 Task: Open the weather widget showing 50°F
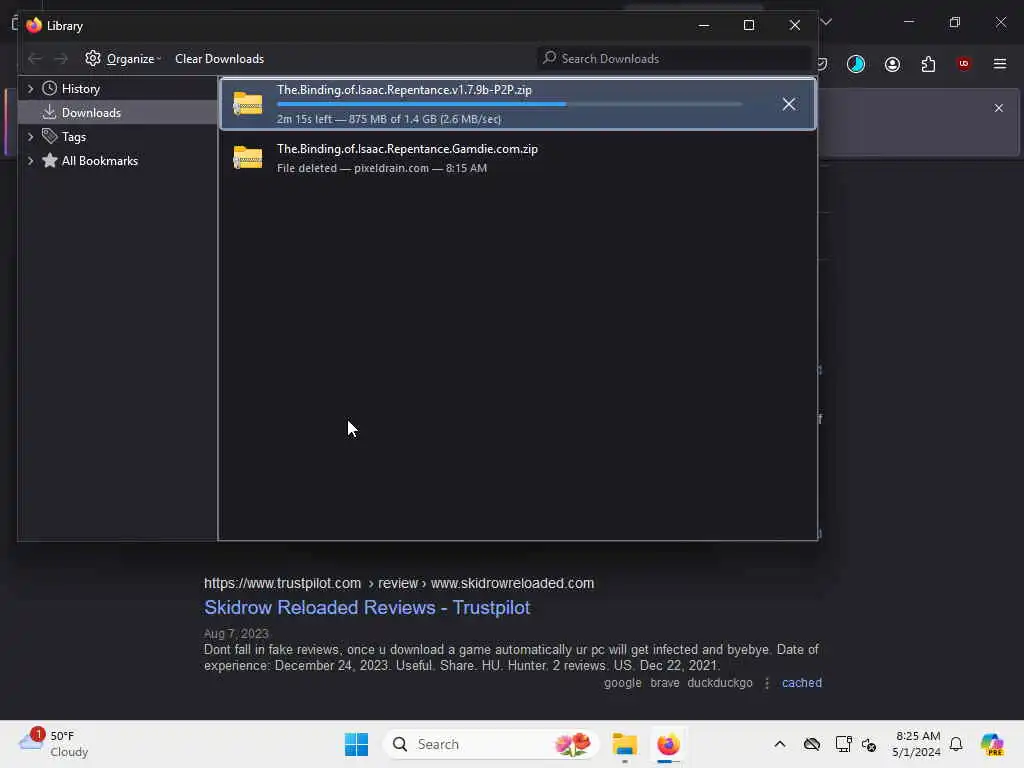[54, 744]
